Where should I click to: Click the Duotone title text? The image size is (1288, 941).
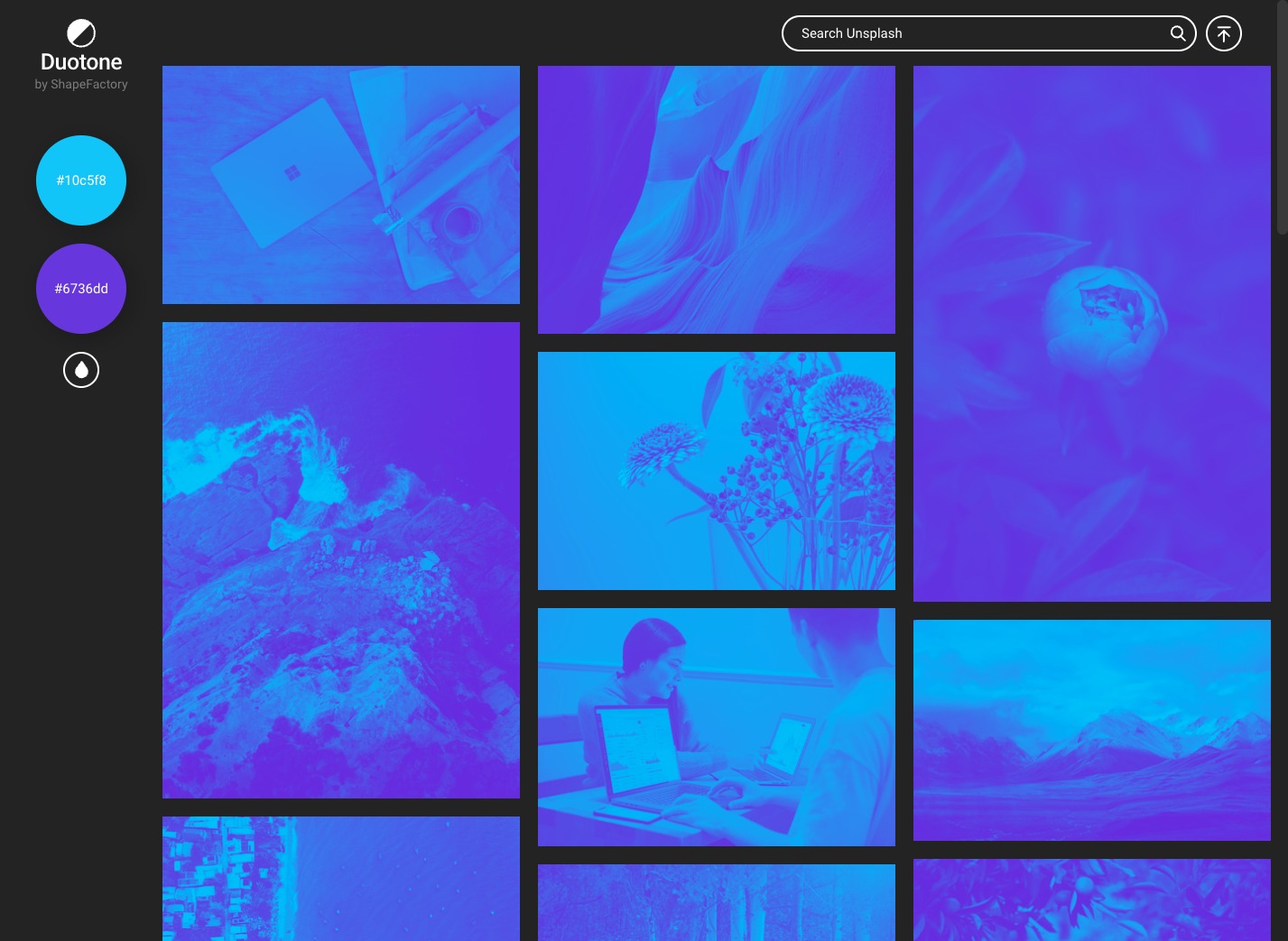pyautogui.click(x=81, y=62)
